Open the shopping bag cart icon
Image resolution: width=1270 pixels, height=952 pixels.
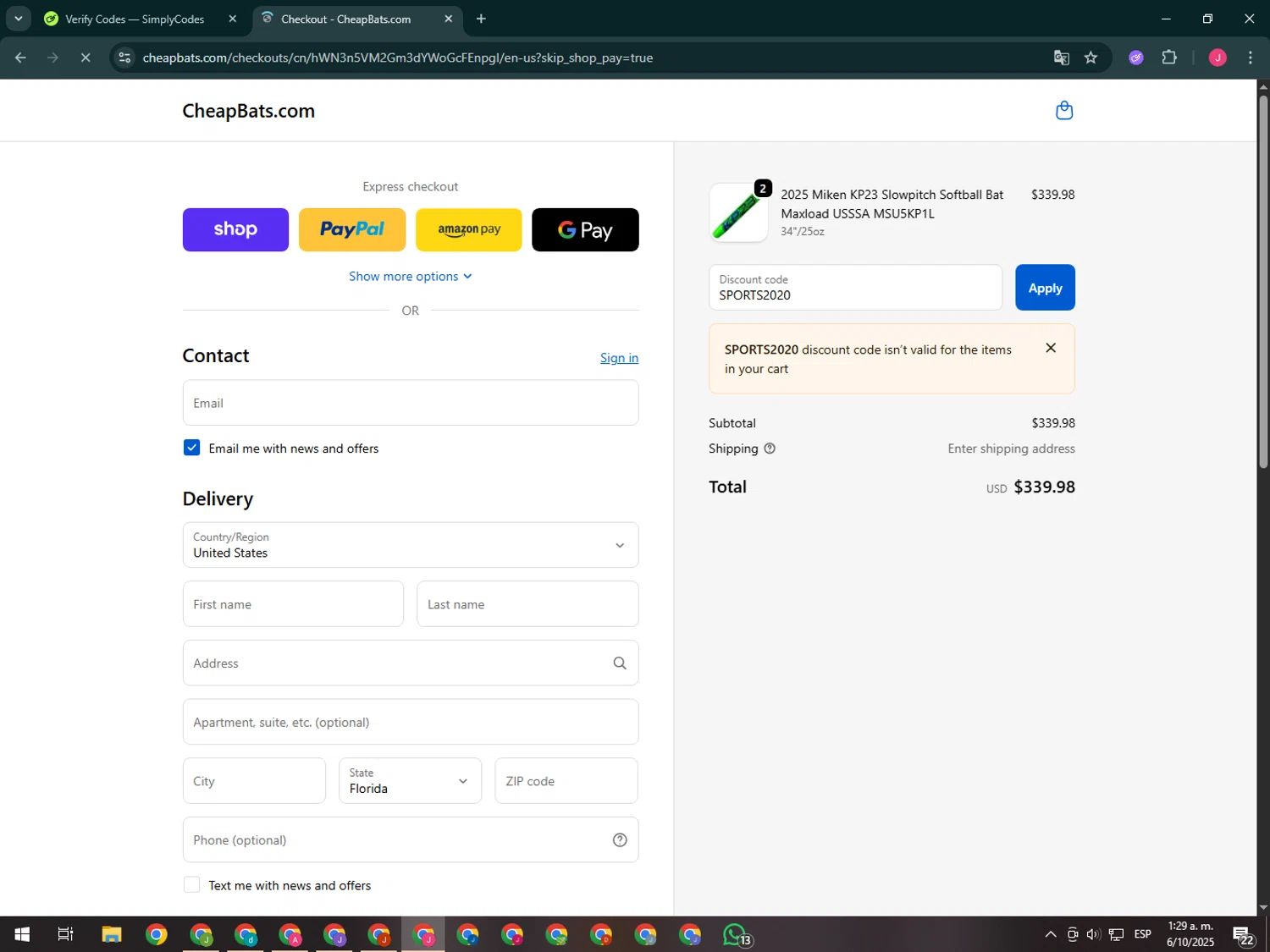pos(1064,111)
